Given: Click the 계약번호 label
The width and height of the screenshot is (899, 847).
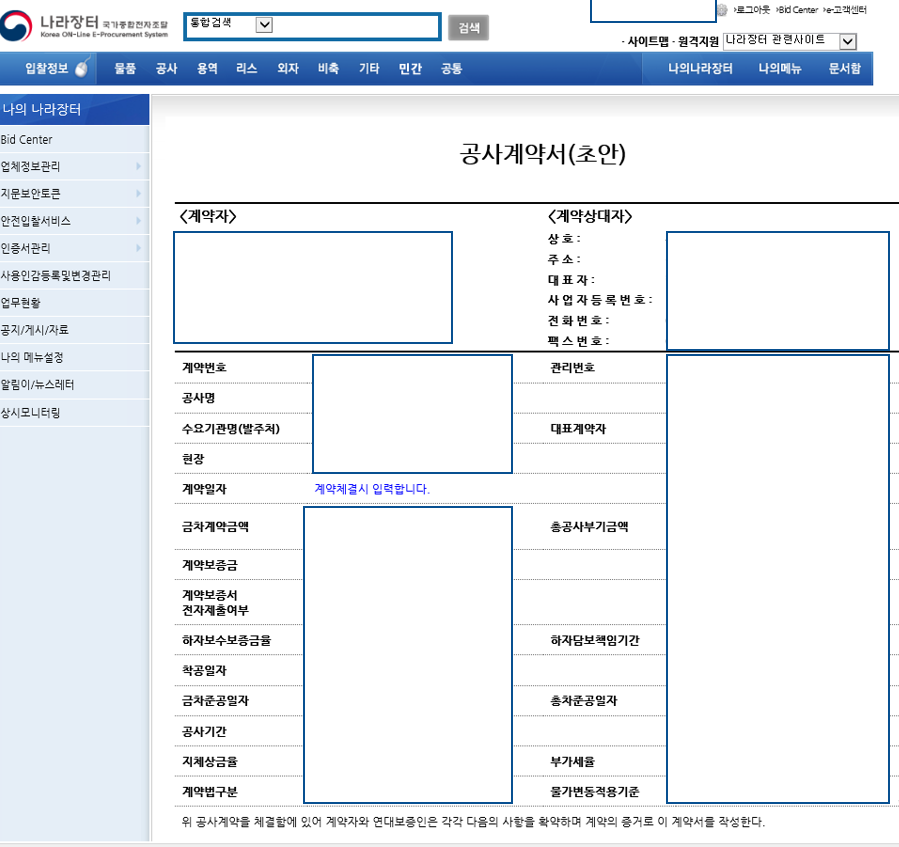Looking at the screenshot, I should pos(204,367).
